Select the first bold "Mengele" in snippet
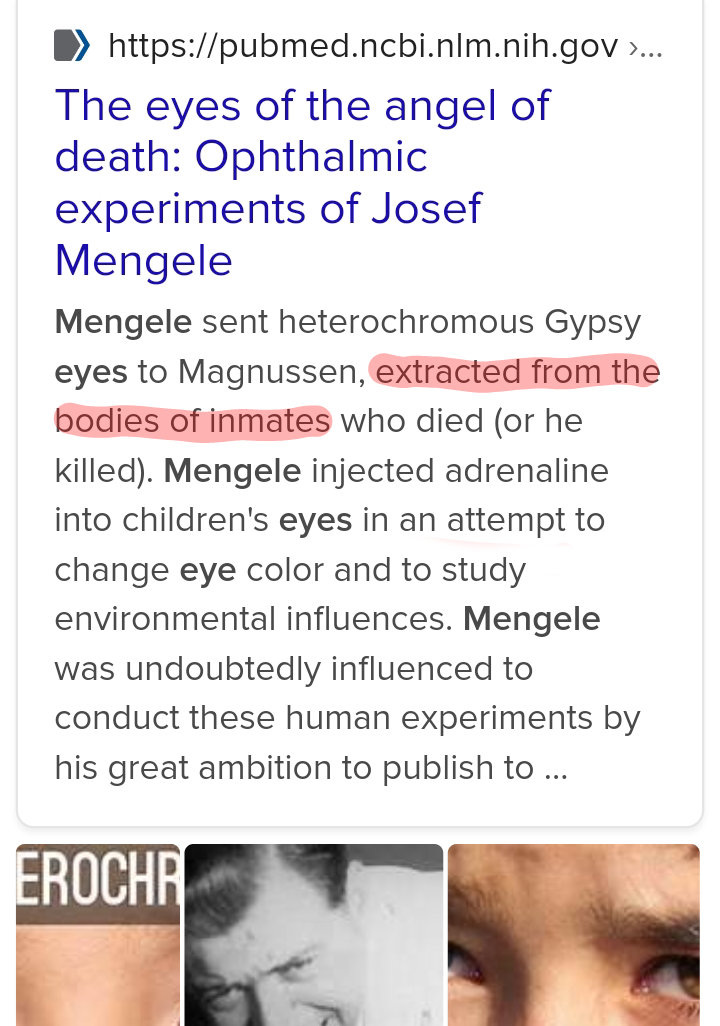 (x=123, y=322)
